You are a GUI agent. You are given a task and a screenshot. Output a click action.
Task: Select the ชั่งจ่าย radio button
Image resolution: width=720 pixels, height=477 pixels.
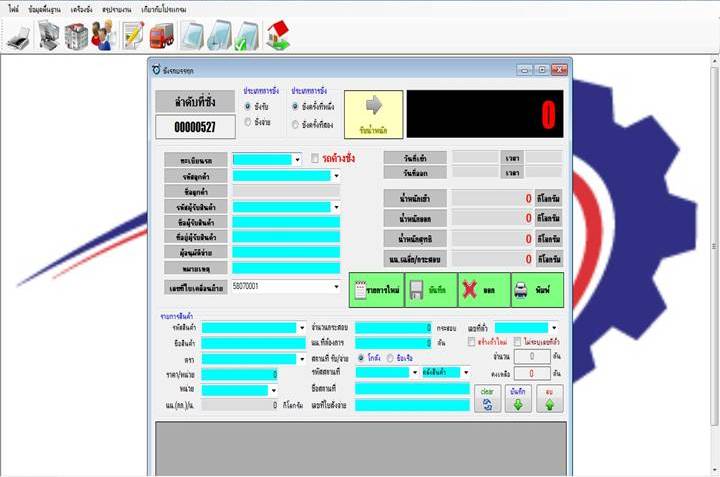pos(248,122)
